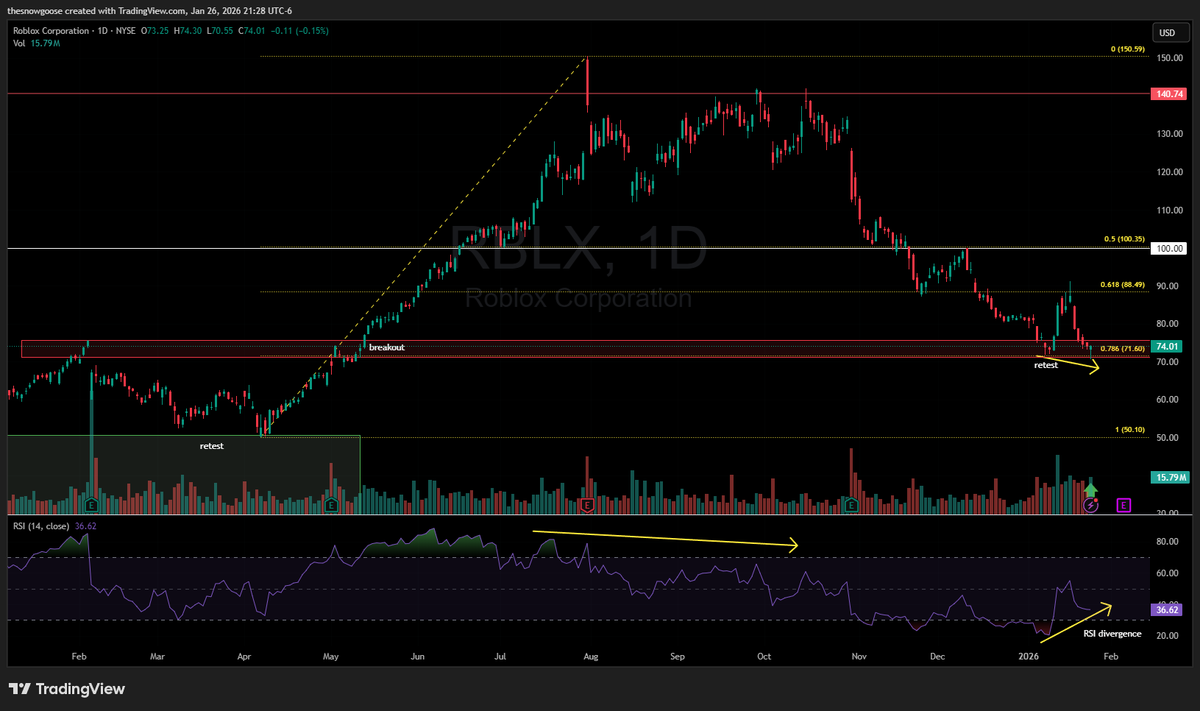The image size is (1200, 711).
Task: Click the 60.00 price axis value in main chart
Action: click(x=1170, y=400)
